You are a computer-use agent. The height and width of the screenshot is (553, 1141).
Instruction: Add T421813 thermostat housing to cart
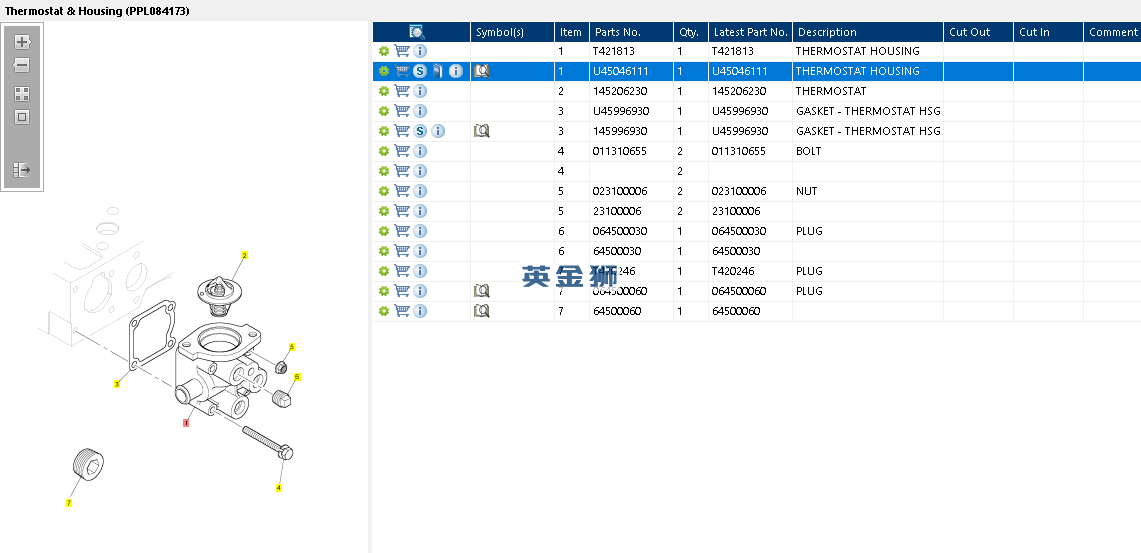pyautogui.click(x=402, y=51)
